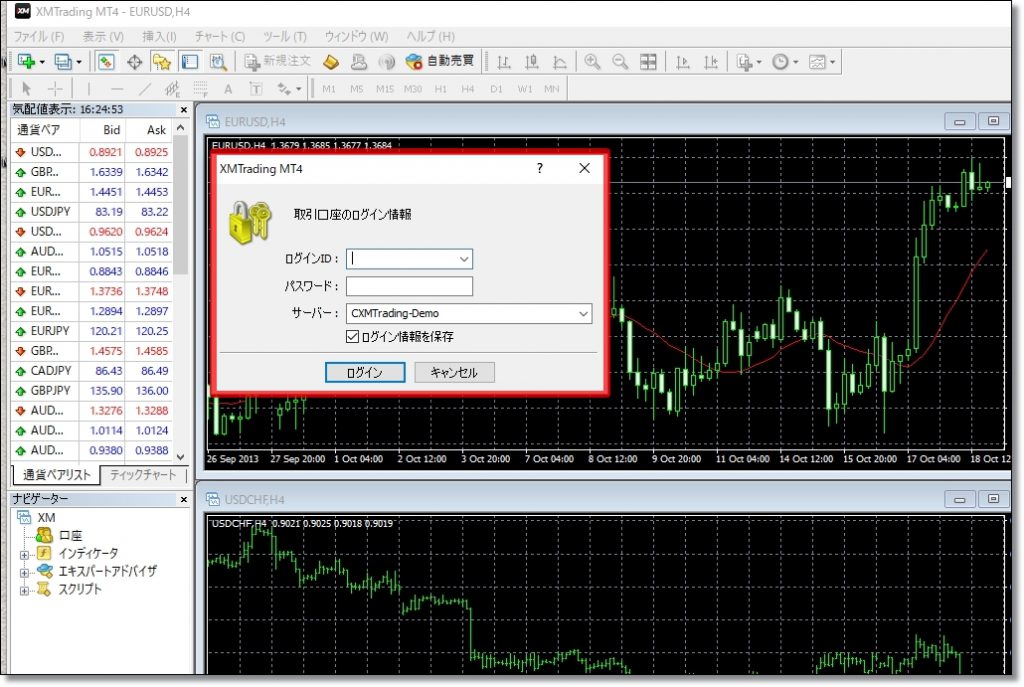The width and height of the screenshot is (1024, 687).
Task: Open the chart templates dropdown
Action: [822, 62]
